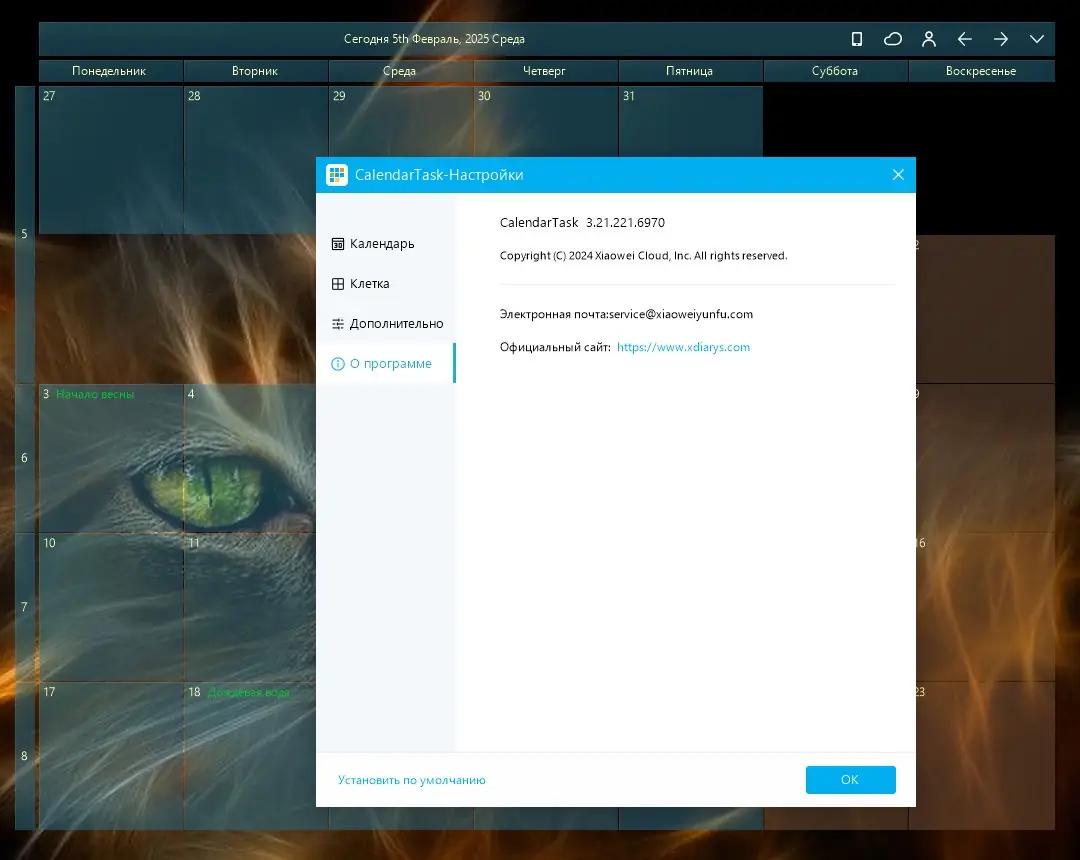
Task: Go to previous month with left arrow
Action: coord(964,39)
